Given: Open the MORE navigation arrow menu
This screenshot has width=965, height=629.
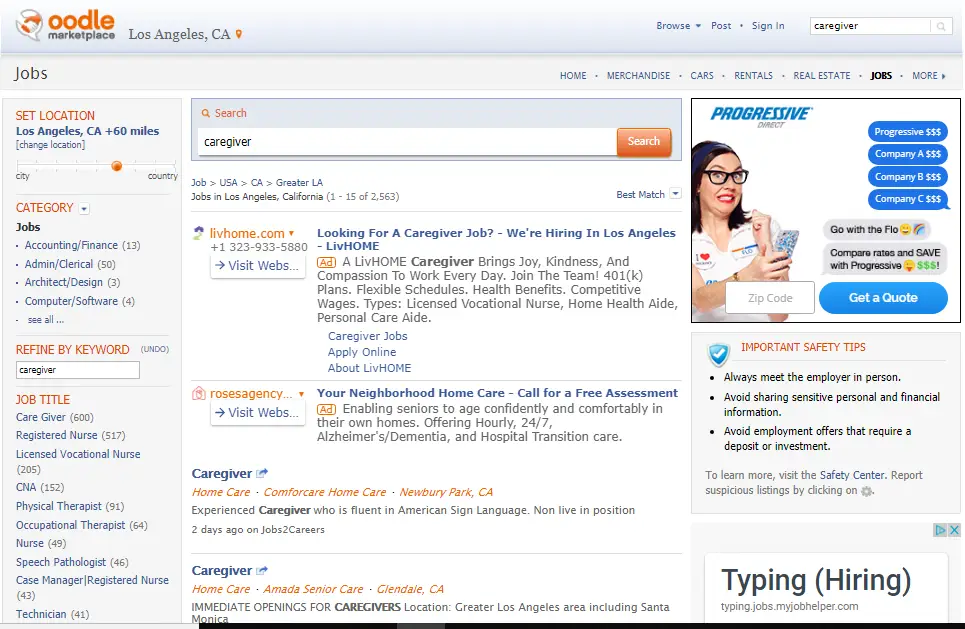Looking at the screenshot, I should click(x=929, y=76).
